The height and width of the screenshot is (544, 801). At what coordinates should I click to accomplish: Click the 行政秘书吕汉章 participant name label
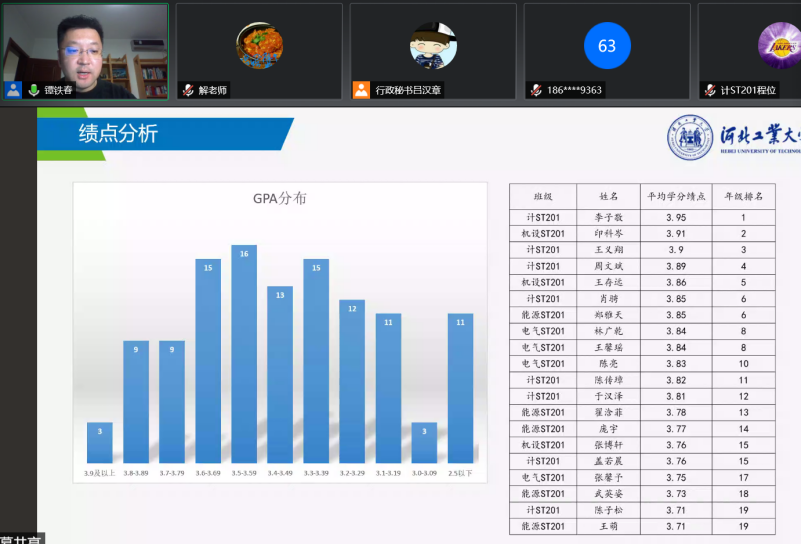click(x=408, y=90)
